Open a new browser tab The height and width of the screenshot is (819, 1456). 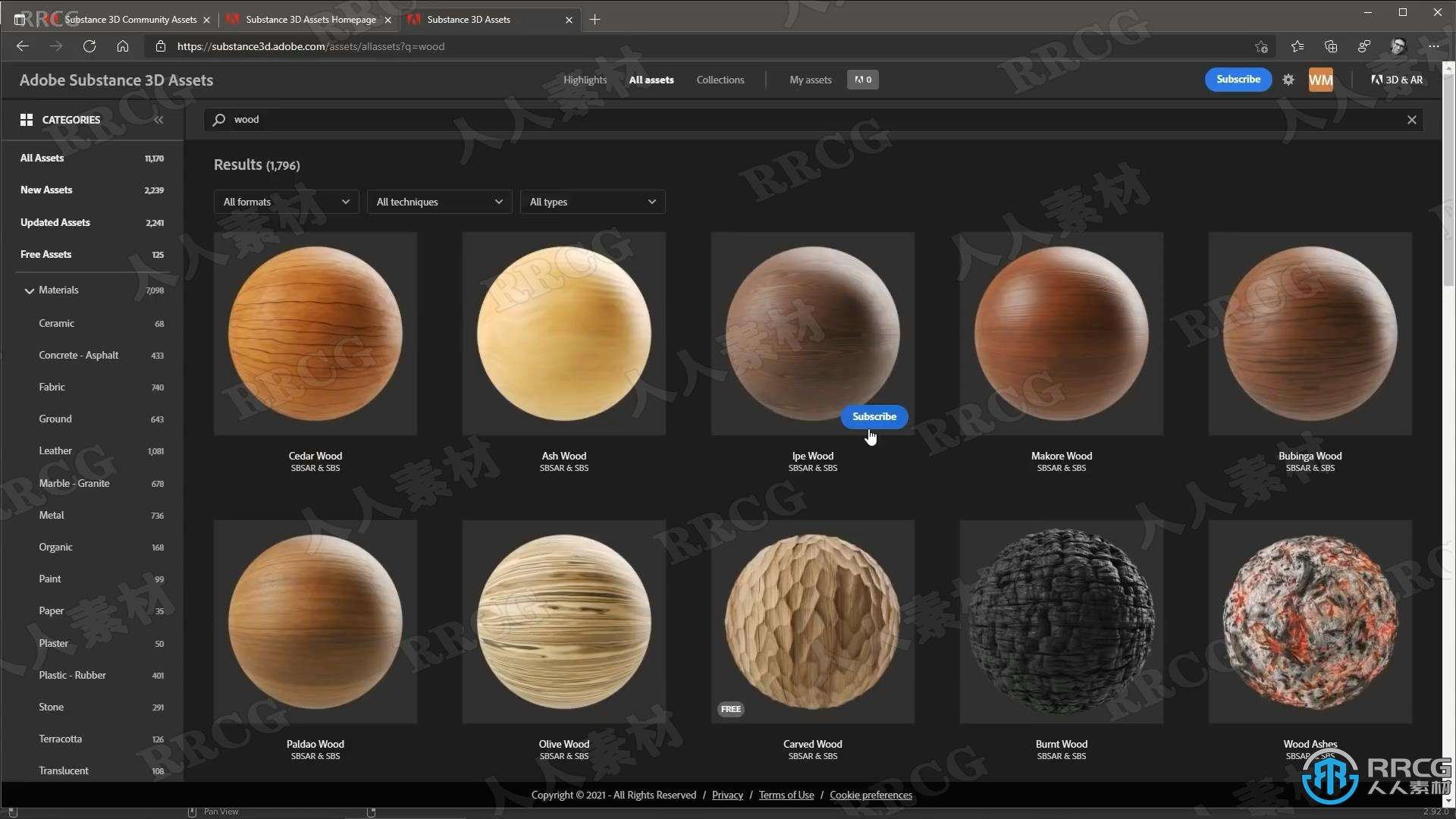[x=595, y=20]
